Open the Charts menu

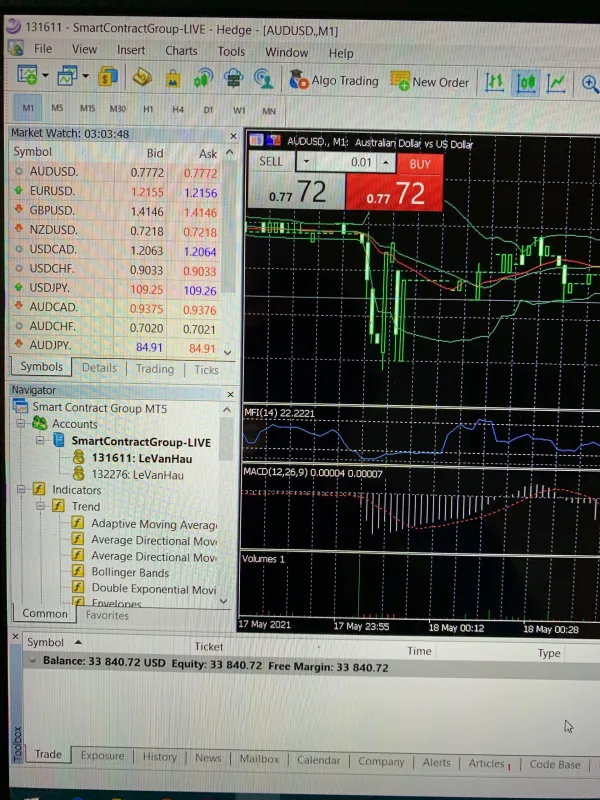181,51
